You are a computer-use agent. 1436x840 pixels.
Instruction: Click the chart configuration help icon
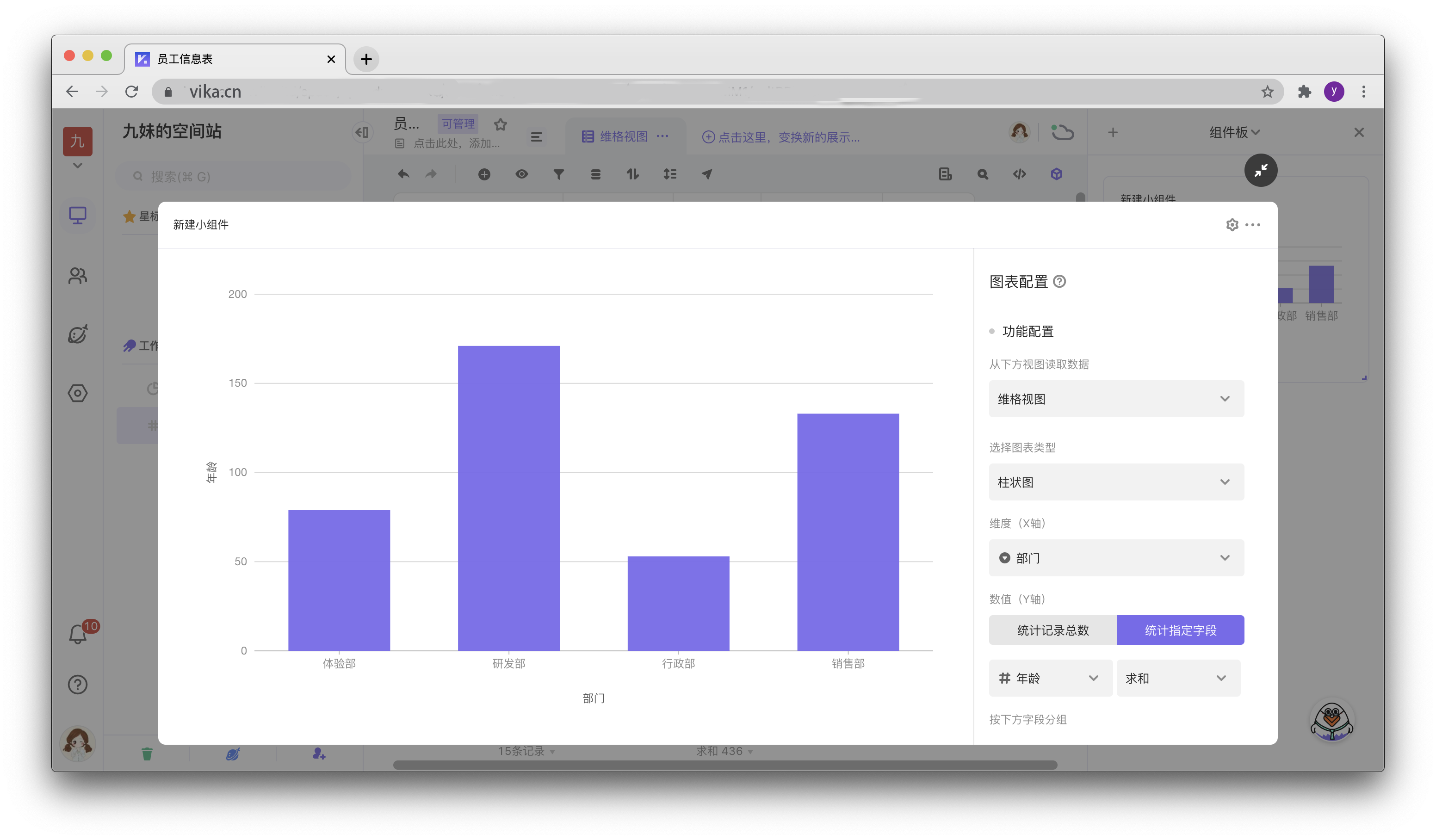pyautogui.click(x=1059, y=282)
